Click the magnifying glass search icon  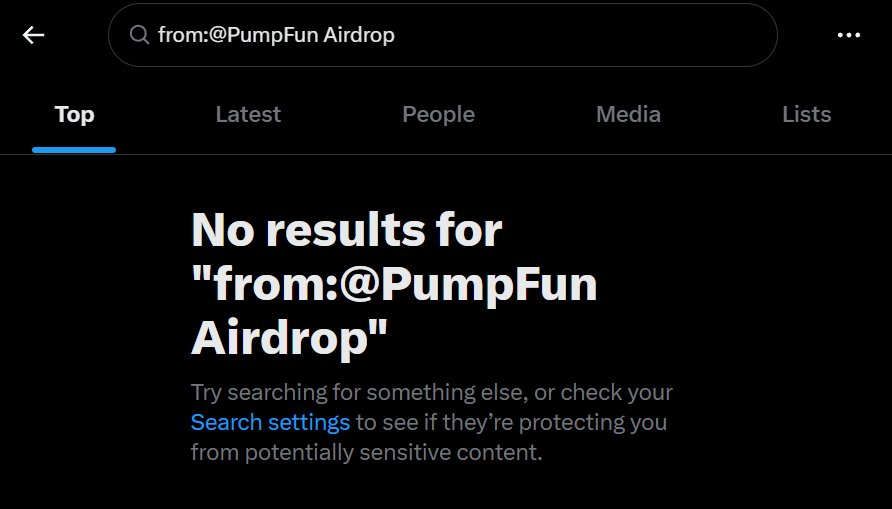[x=140, y=35]
